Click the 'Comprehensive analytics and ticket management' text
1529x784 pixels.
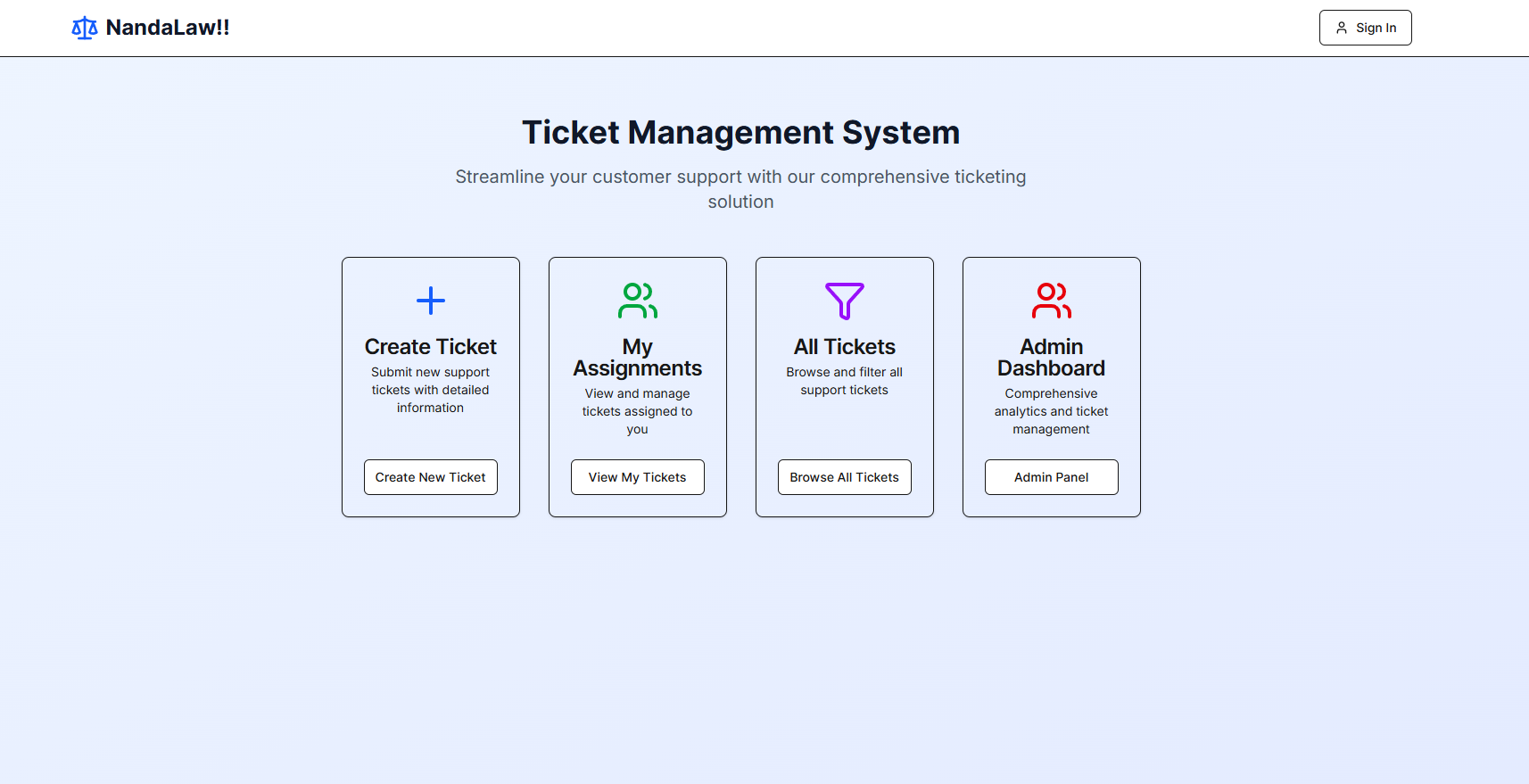pyautogui.click(x=1052, y=411)
